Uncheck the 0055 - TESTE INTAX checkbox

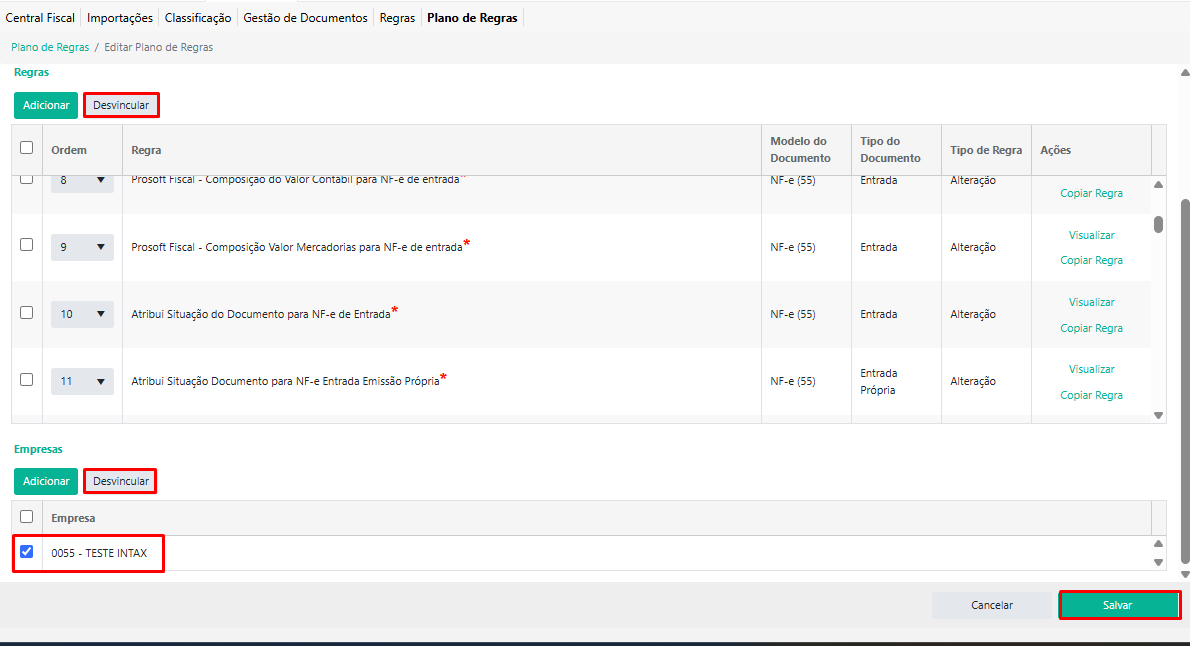tap(27, 551)
